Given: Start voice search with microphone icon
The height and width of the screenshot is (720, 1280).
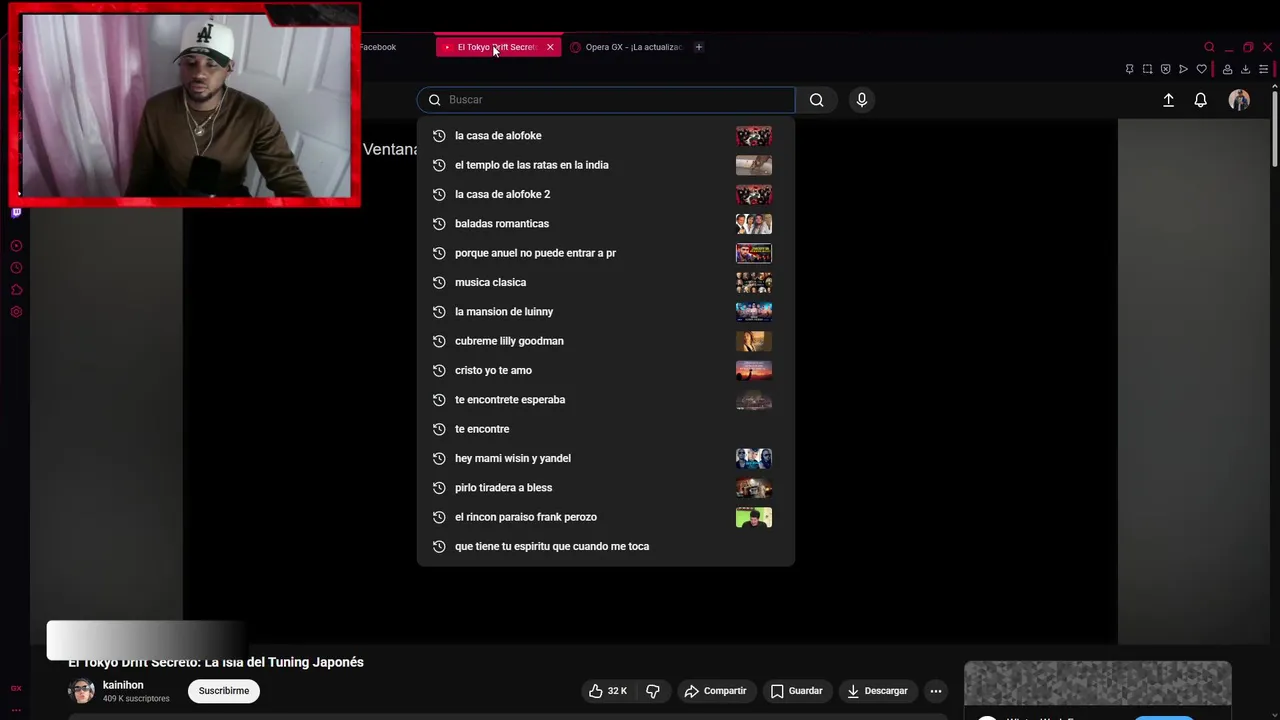Looking at the screenshot, I should coord(861,100).
